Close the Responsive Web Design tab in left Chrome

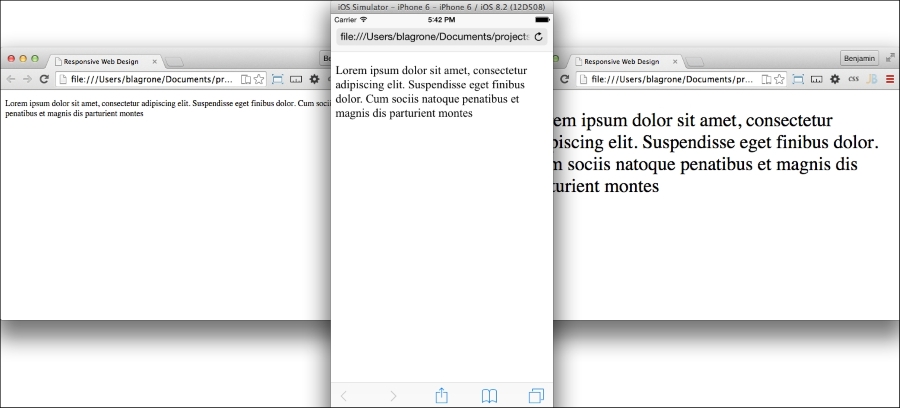[154, 61]
